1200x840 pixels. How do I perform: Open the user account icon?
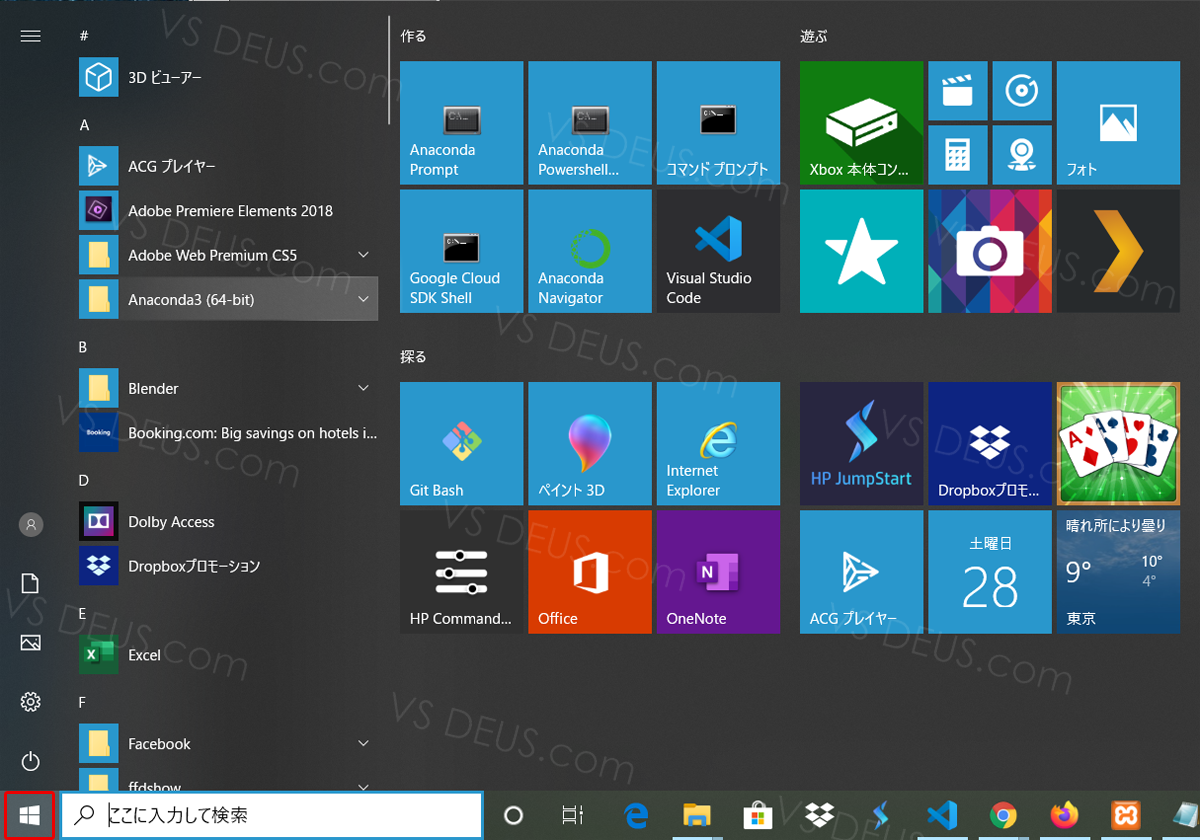tap(31, 524)
